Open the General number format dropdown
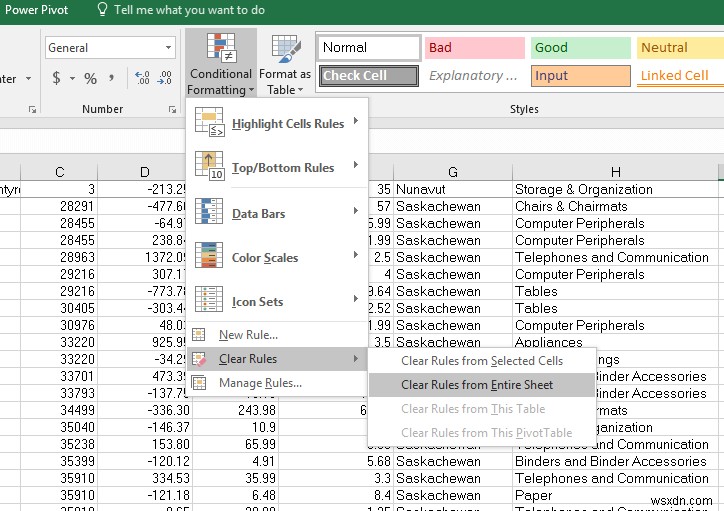The width and height of the screenshot is (724, 511). [169, 48]
